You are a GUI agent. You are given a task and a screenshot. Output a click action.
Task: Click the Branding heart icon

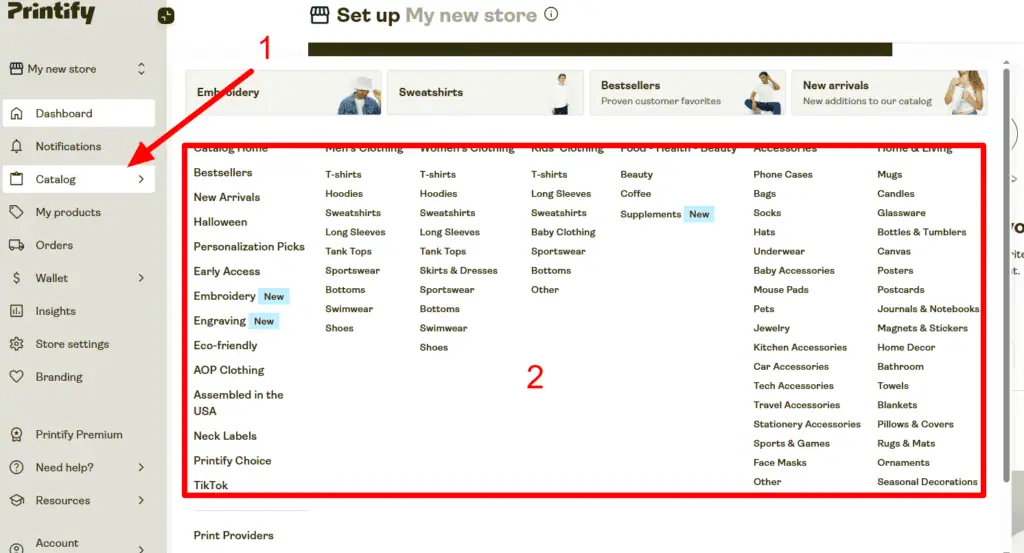pyautogui.click(x=16, y=377)
